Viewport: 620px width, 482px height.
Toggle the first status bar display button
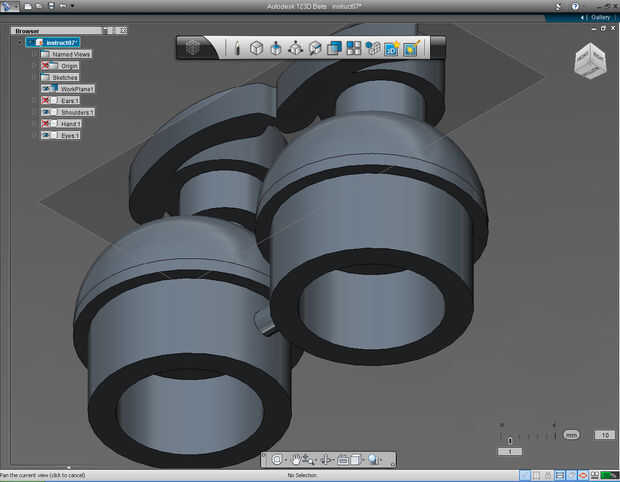click(x=524, y=475)
